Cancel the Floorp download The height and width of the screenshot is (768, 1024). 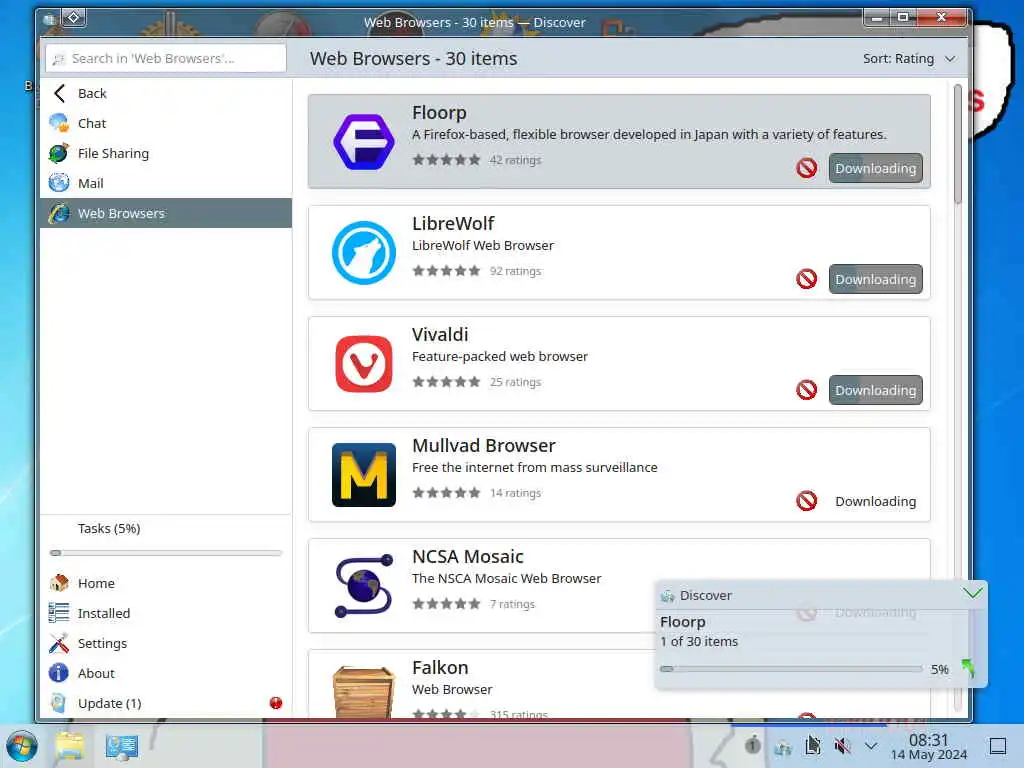coord(807,168)
